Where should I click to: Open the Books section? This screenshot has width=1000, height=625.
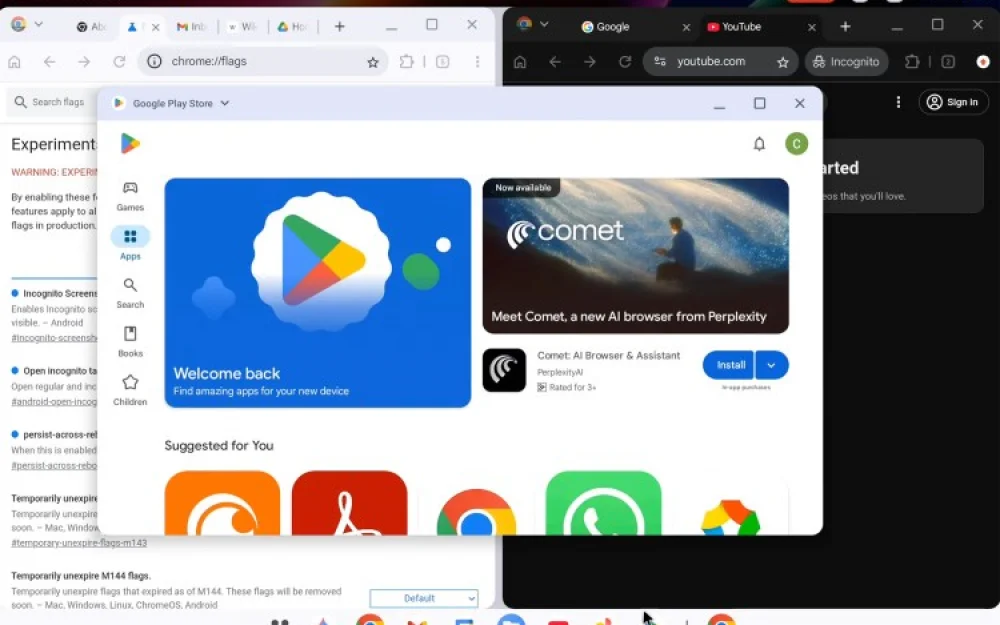pyautogui.click(x=130, y=341)
